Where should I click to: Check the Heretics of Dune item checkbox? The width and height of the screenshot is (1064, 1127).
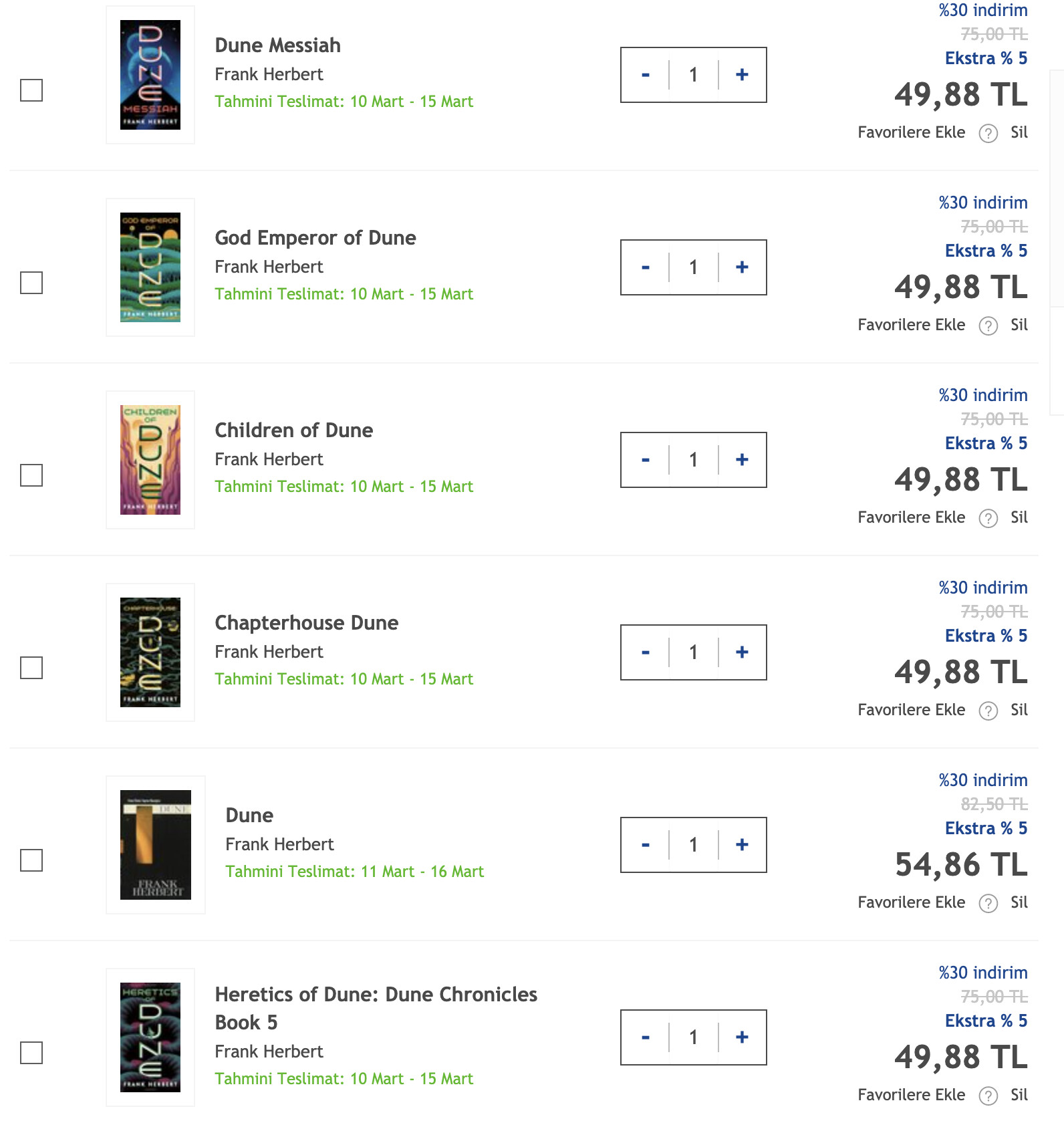coord(31,1053)
